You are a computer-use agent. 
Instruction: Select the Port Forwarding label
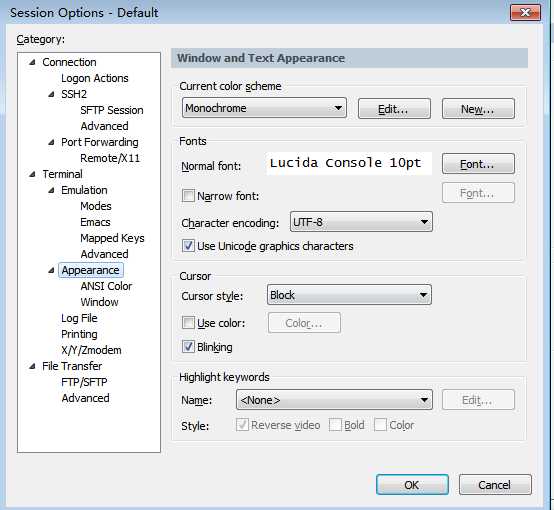tap(100, 142)
